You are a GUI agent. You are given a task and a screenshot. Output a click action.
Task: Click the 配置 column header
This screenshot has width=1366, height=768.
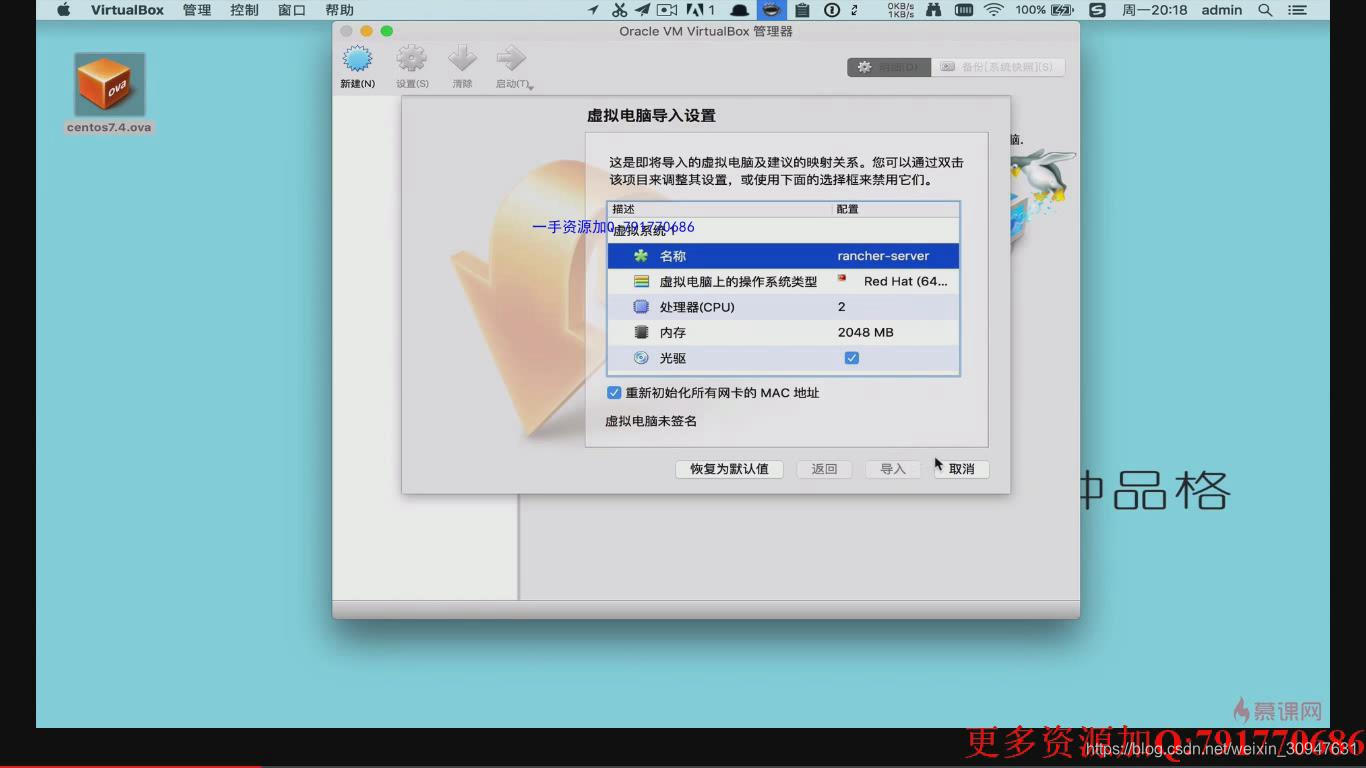pyautogui.click(x=895, y=209)
